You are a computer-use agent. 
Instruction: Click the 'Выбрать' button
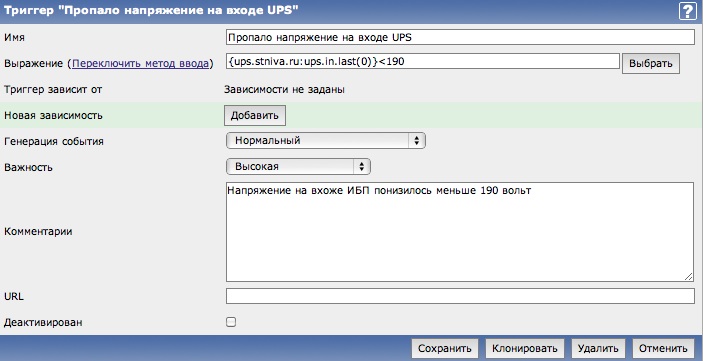651,64
